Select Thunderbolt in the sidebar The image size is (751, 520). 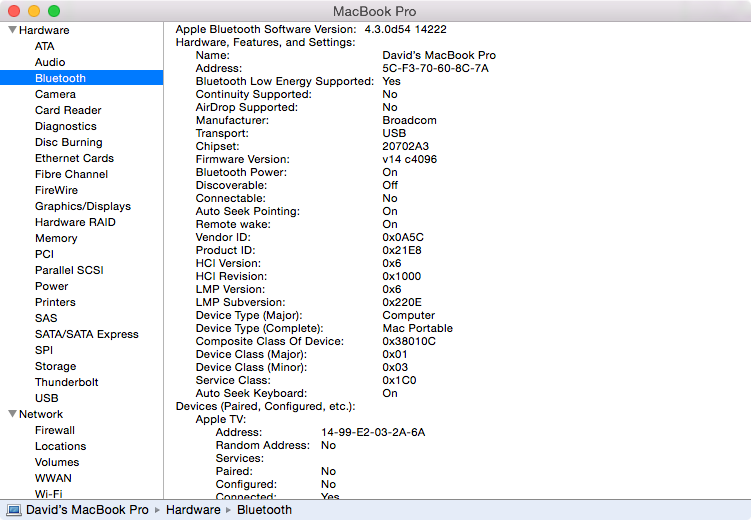pyautogui.click(x=67, y=382)
